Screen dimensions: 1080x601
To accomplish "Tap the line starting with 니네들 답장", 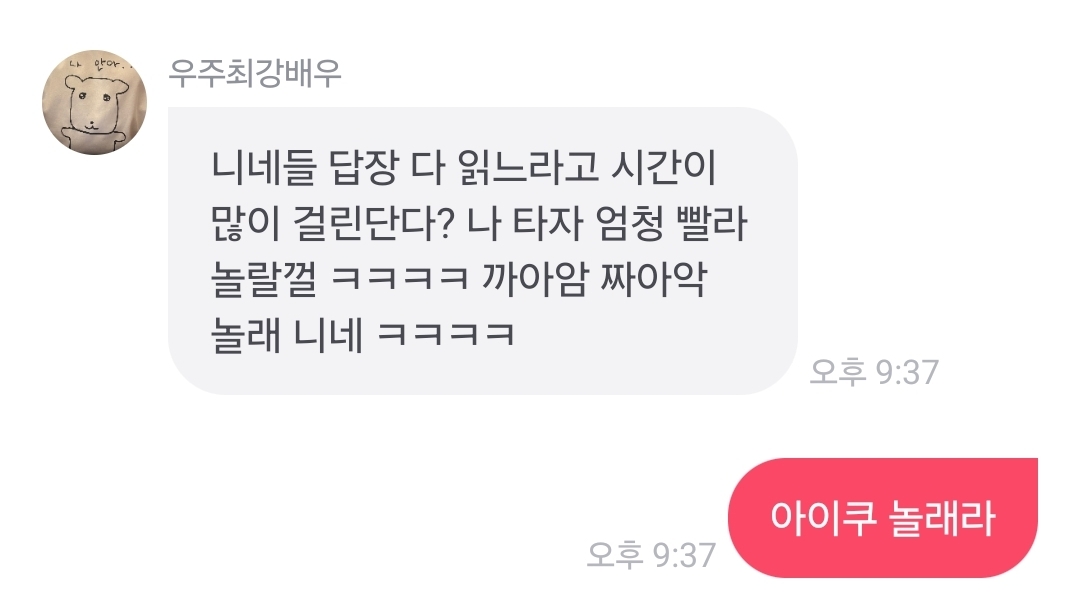I will click(464, 168).
